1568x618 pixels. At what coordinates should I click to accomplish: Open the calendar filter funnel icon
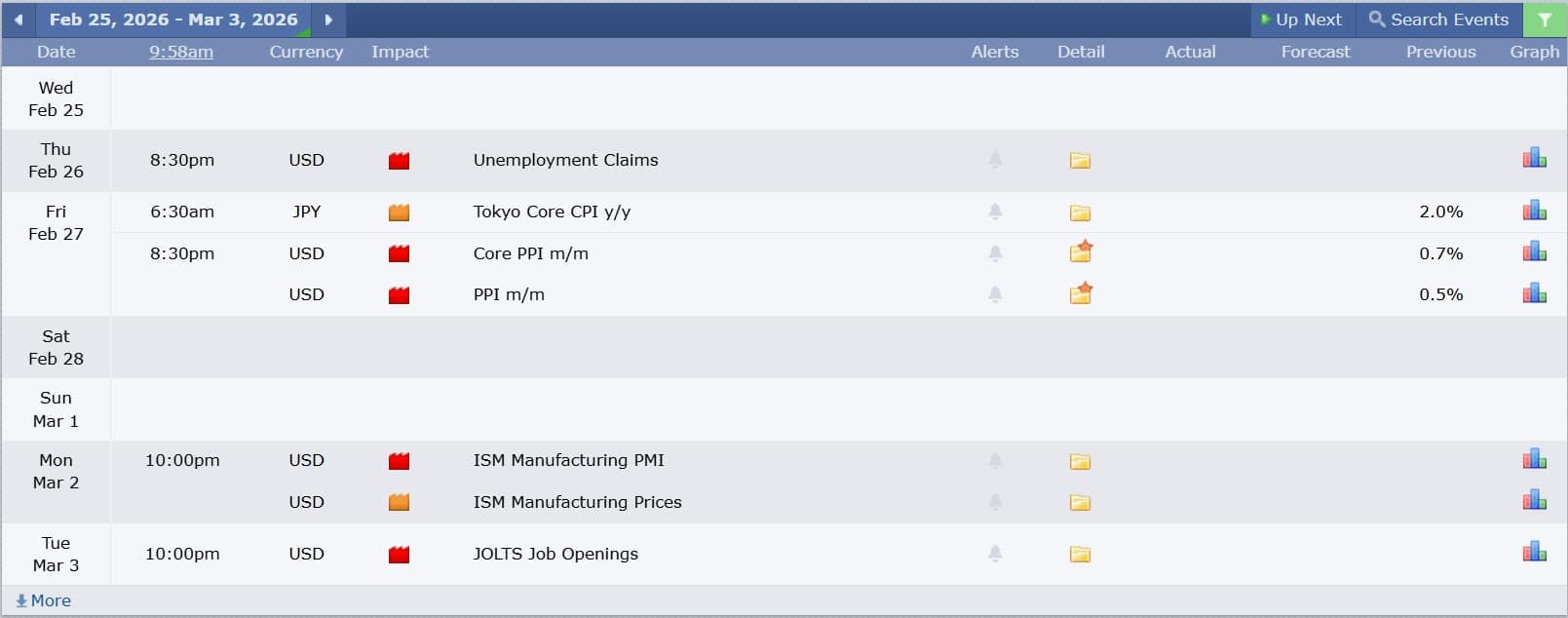(1545, 19)
